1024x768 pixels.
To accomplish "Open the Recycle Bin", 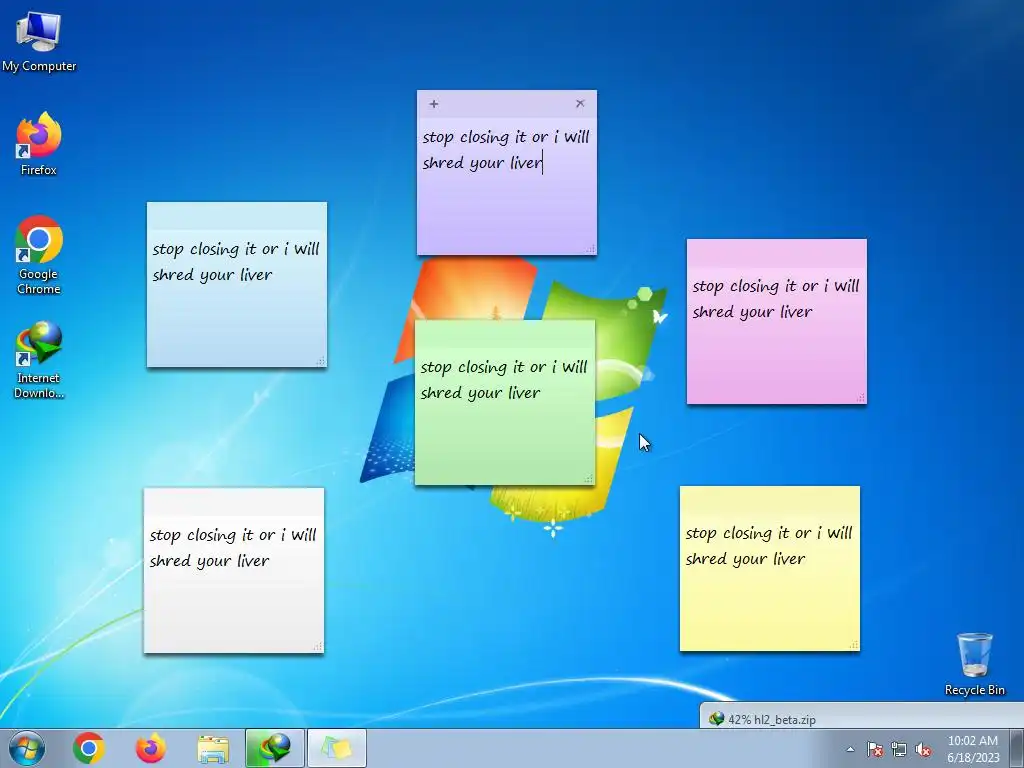I will pos(974,664).
